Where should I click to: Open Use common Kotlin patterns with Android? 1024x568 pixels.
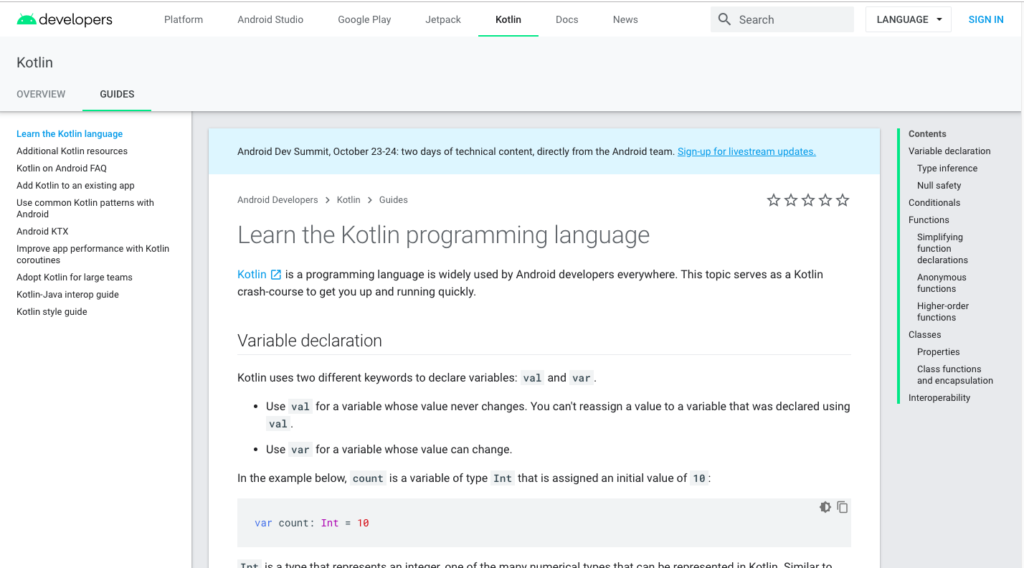click(x=85, y=208)
